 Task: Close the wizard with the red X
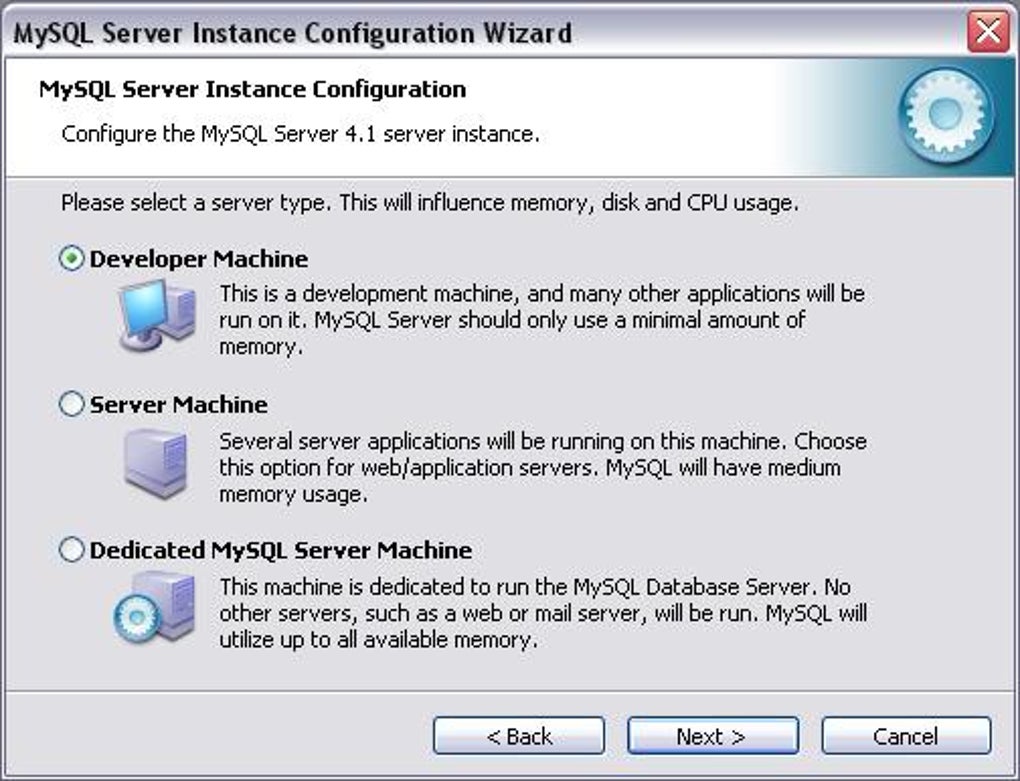(x=988, y=31)
